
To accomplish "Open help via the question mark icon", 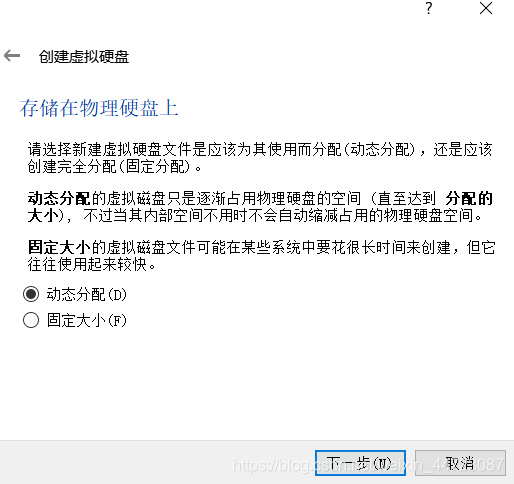I will click(429, 8).
